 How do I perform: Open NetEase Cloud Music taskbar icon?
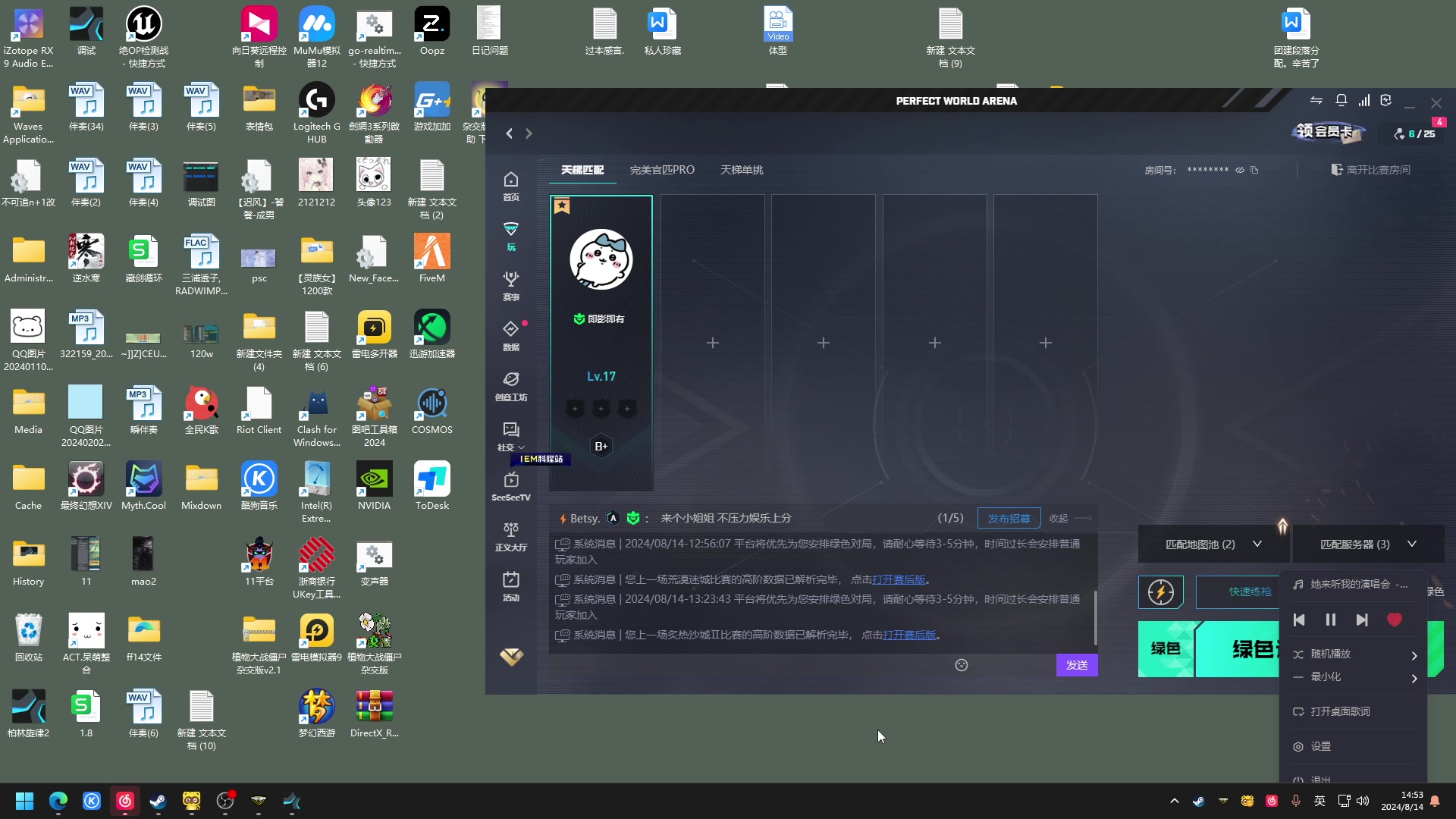tap(125, 801)
